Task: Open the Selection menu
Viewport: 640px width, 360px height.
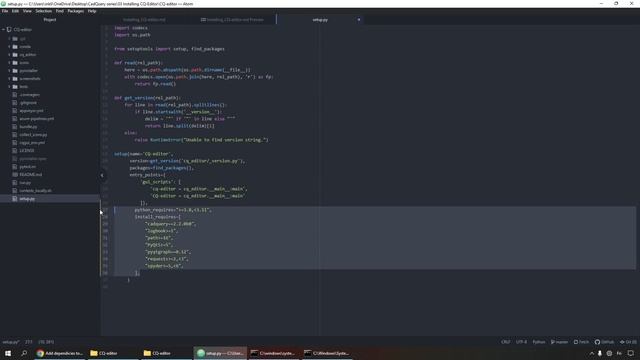Action: point(43,11)
